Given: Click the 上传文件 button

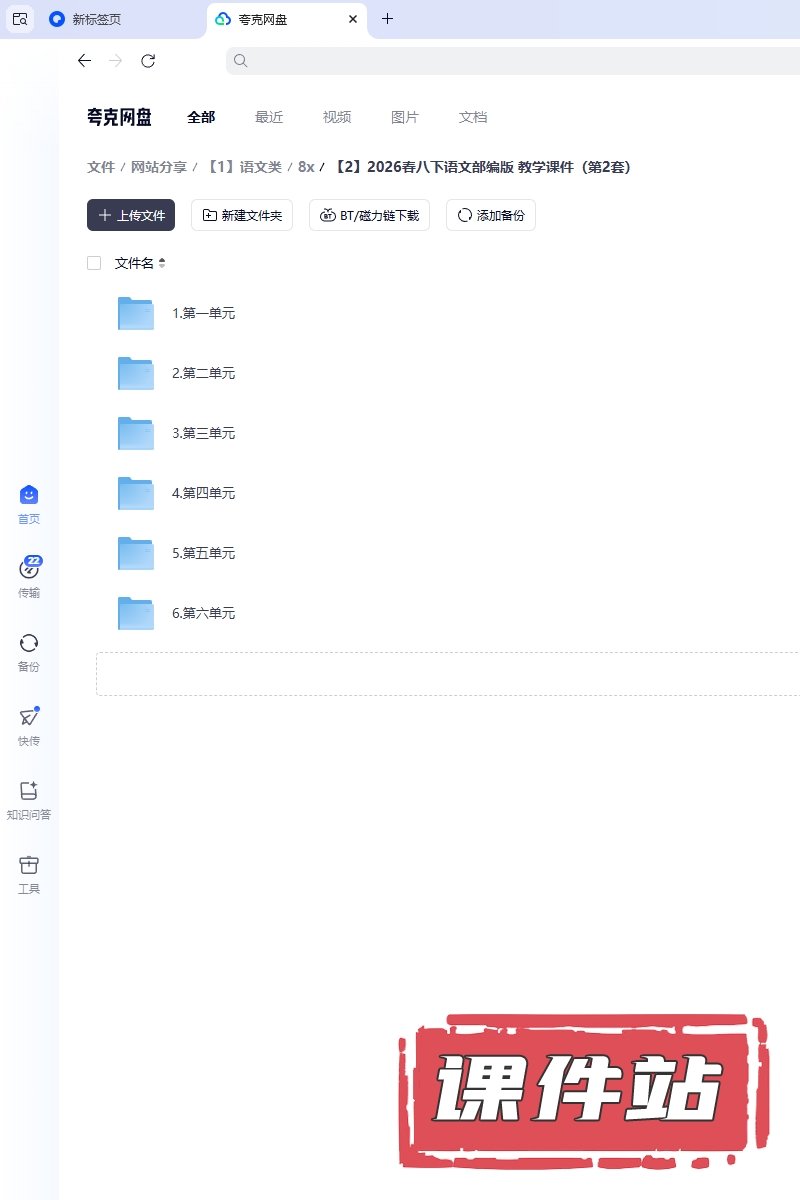Looking at the screenshot, I should coord(131,215).
